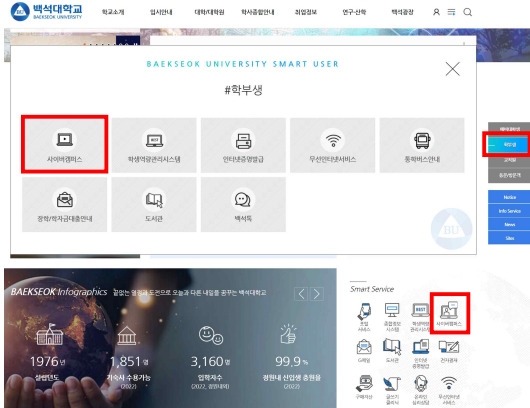Select the 학부생 tab in the side panel
The height and width of the screenshot is (408, 530).
click(x=509, y=145)
